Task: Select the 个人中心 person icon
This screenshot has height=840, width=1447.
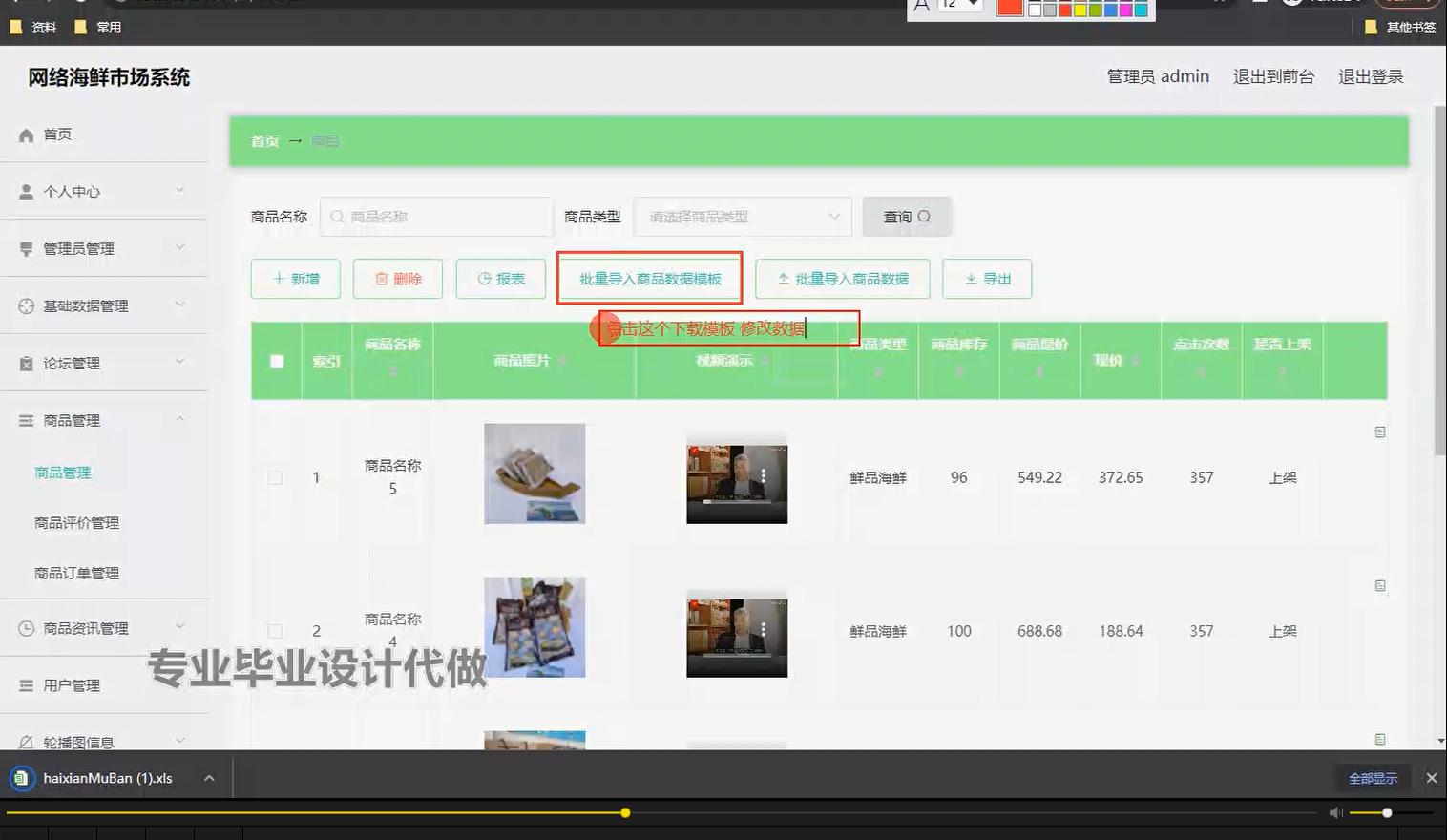Action: [x=26, y=190]
